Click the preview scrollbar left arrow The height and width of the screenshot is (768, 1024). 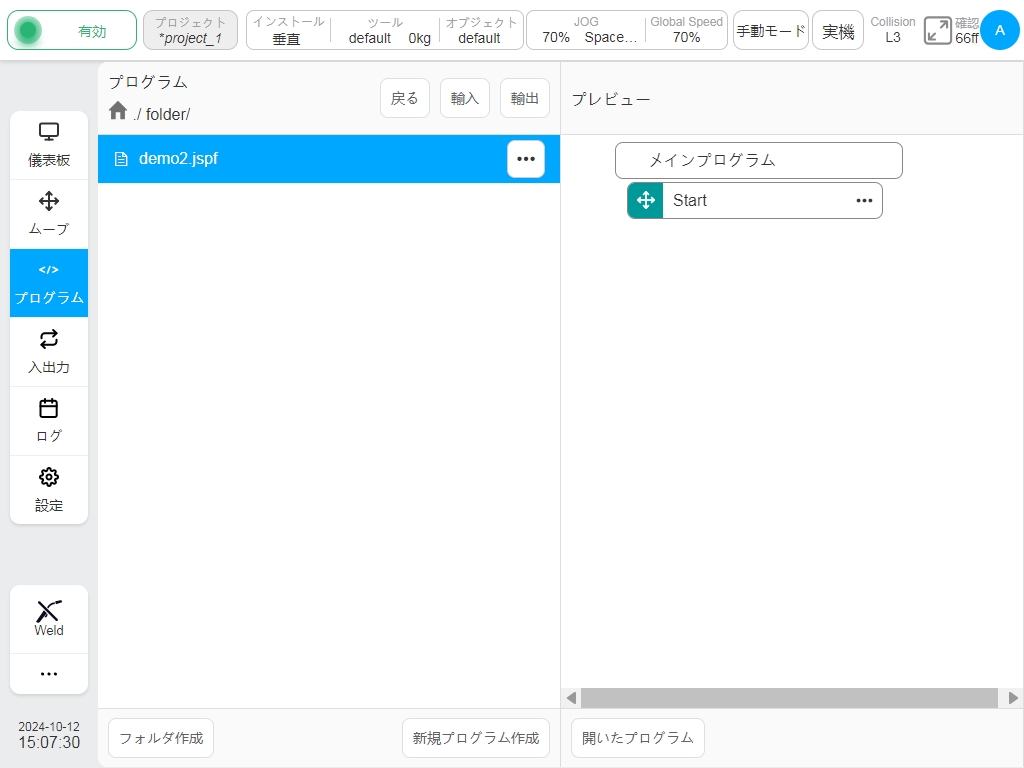click(571, 698)
